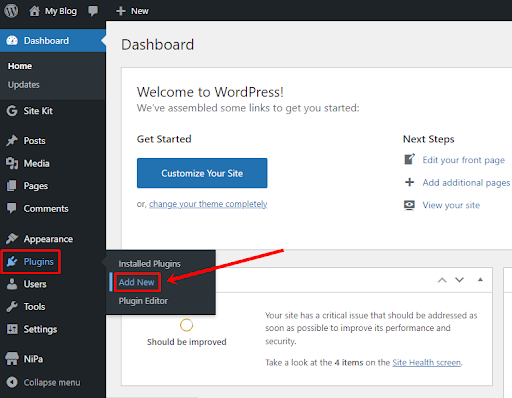Click the Pages icon in sidebar
512x398 pixels.
[12, 186]
